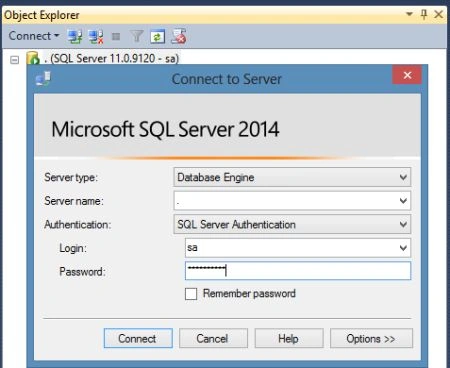Click inside the Password field

tap(298, 271)
